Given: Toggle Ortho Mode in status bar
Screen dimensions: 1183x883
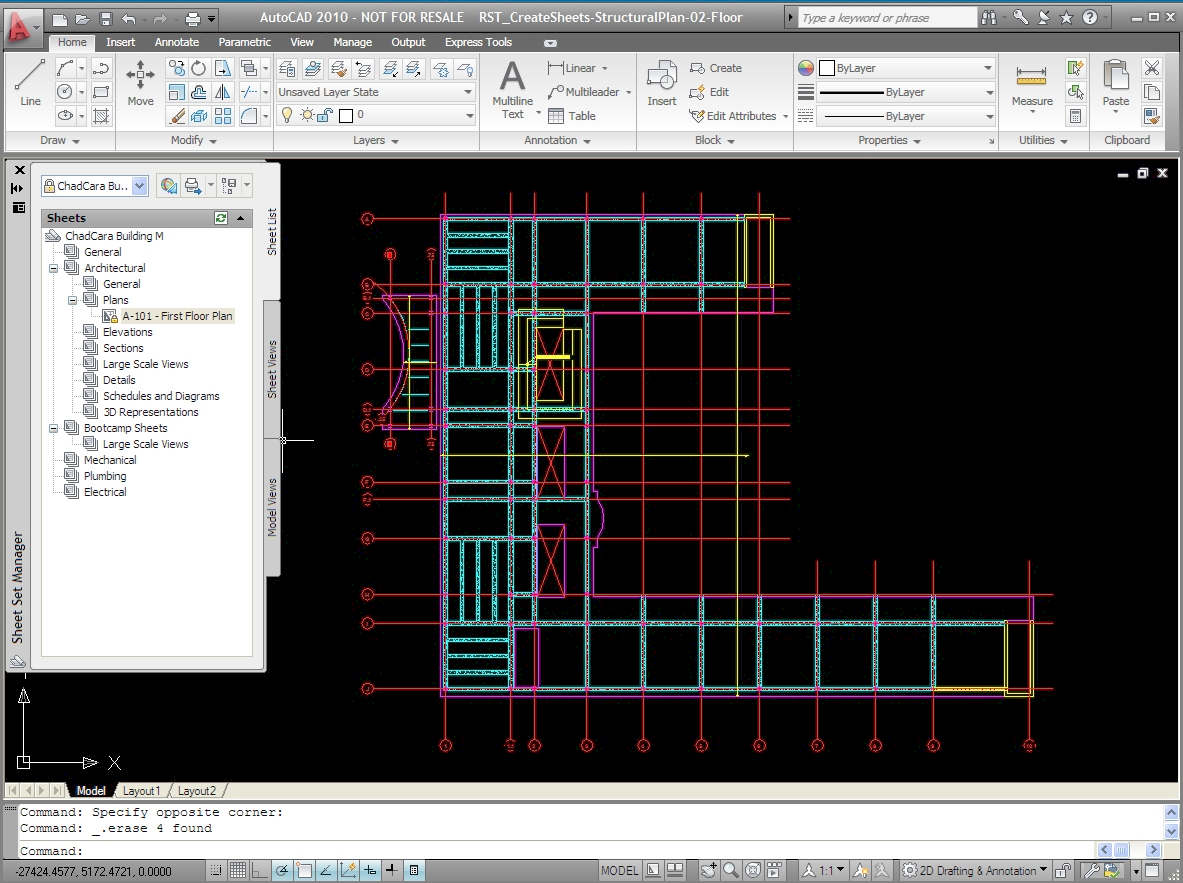Looking at the screenshot, I should tap(260, 870).
